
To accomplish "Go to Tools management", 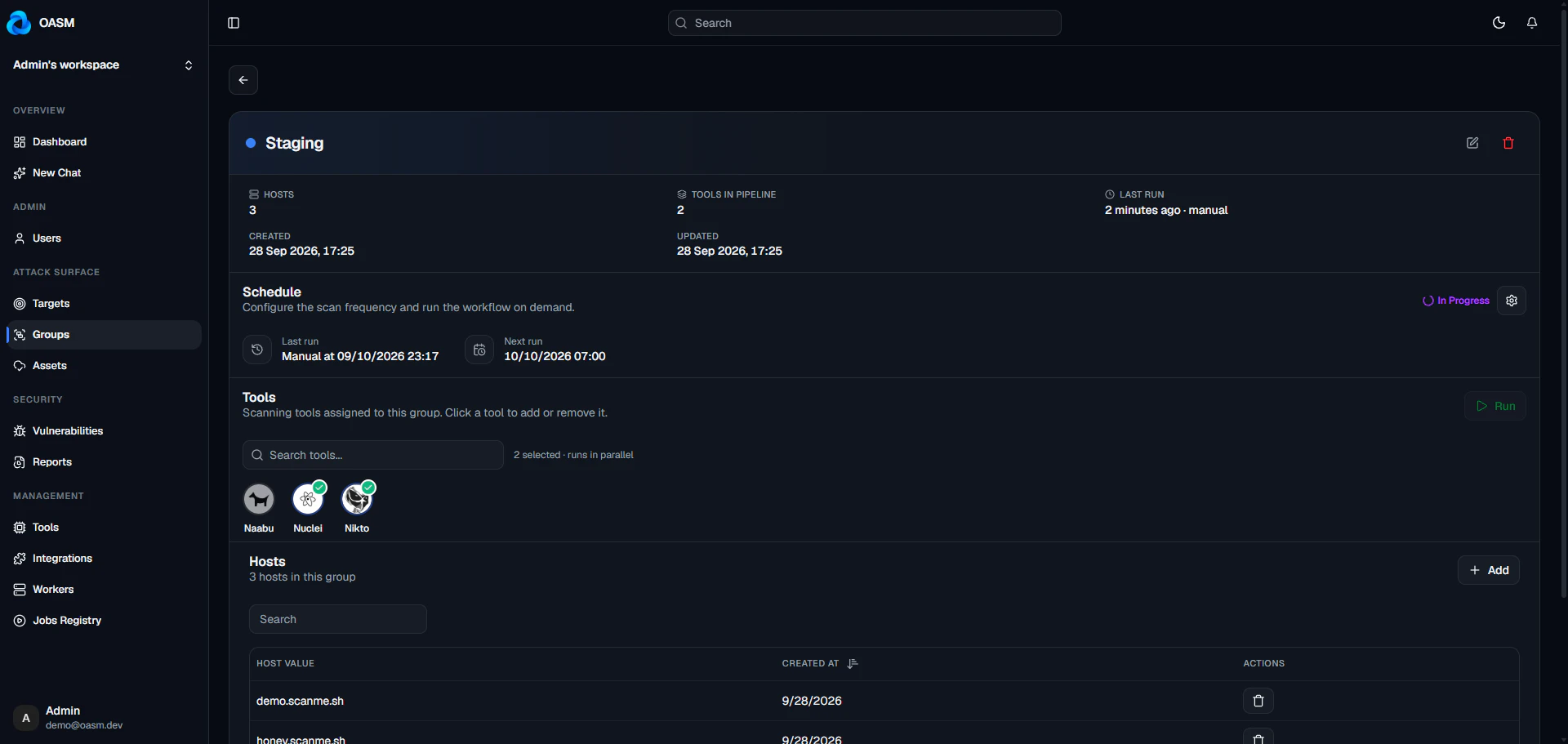I will point(104,528).
